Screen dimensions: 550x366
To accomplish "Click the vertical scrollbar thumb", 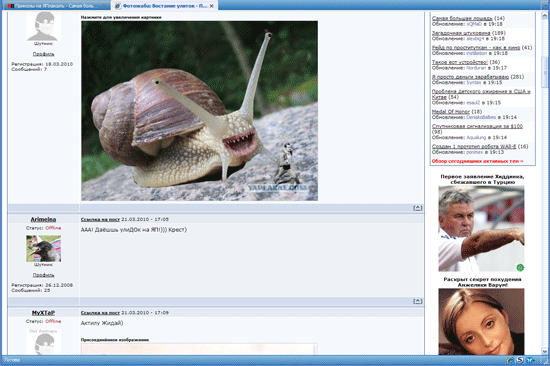I will (x=545, y=73).
